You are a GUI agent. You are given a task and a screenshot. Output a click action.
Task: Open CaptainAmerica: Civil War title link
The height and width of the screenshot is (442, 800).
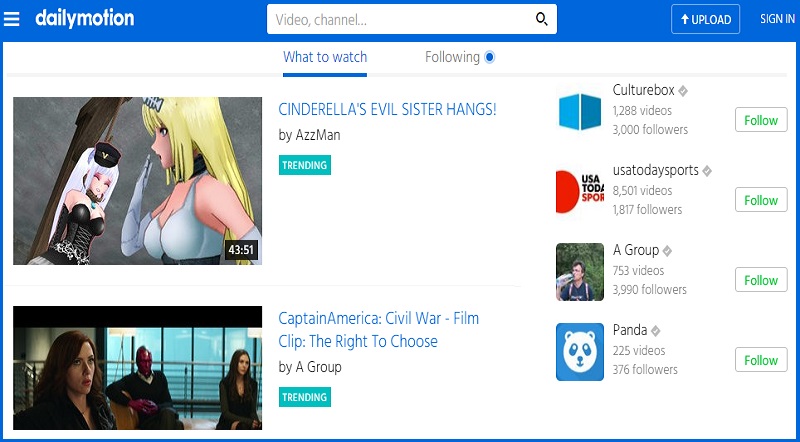coord(379,330)
